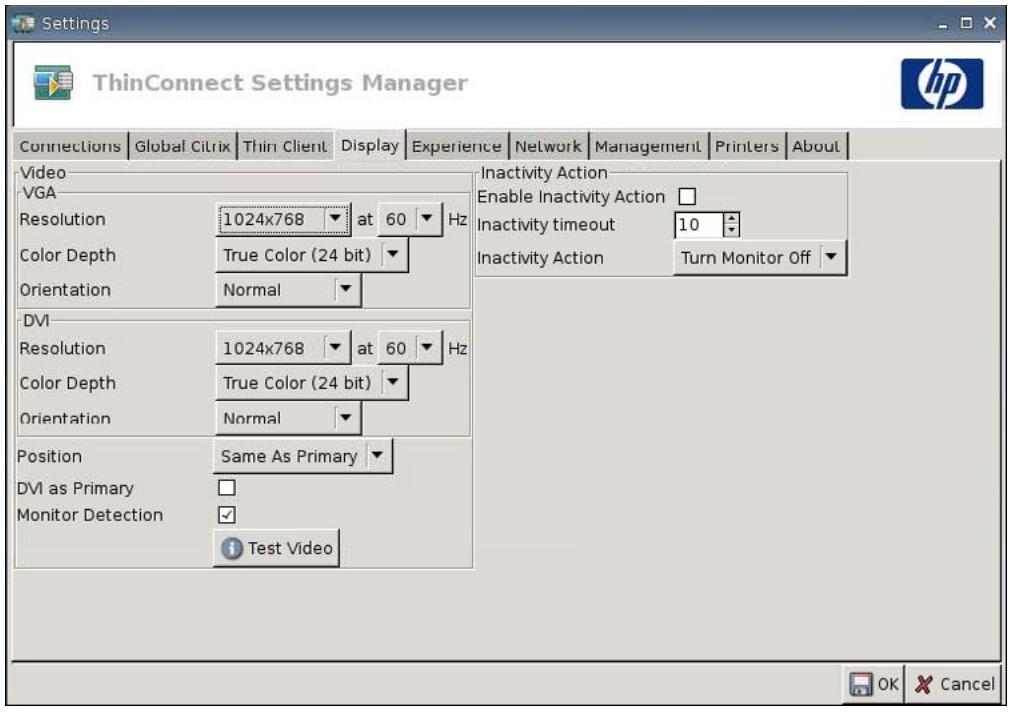Click the Settings window title bar icon
The image size is (1012, 712).
(23, 24)
